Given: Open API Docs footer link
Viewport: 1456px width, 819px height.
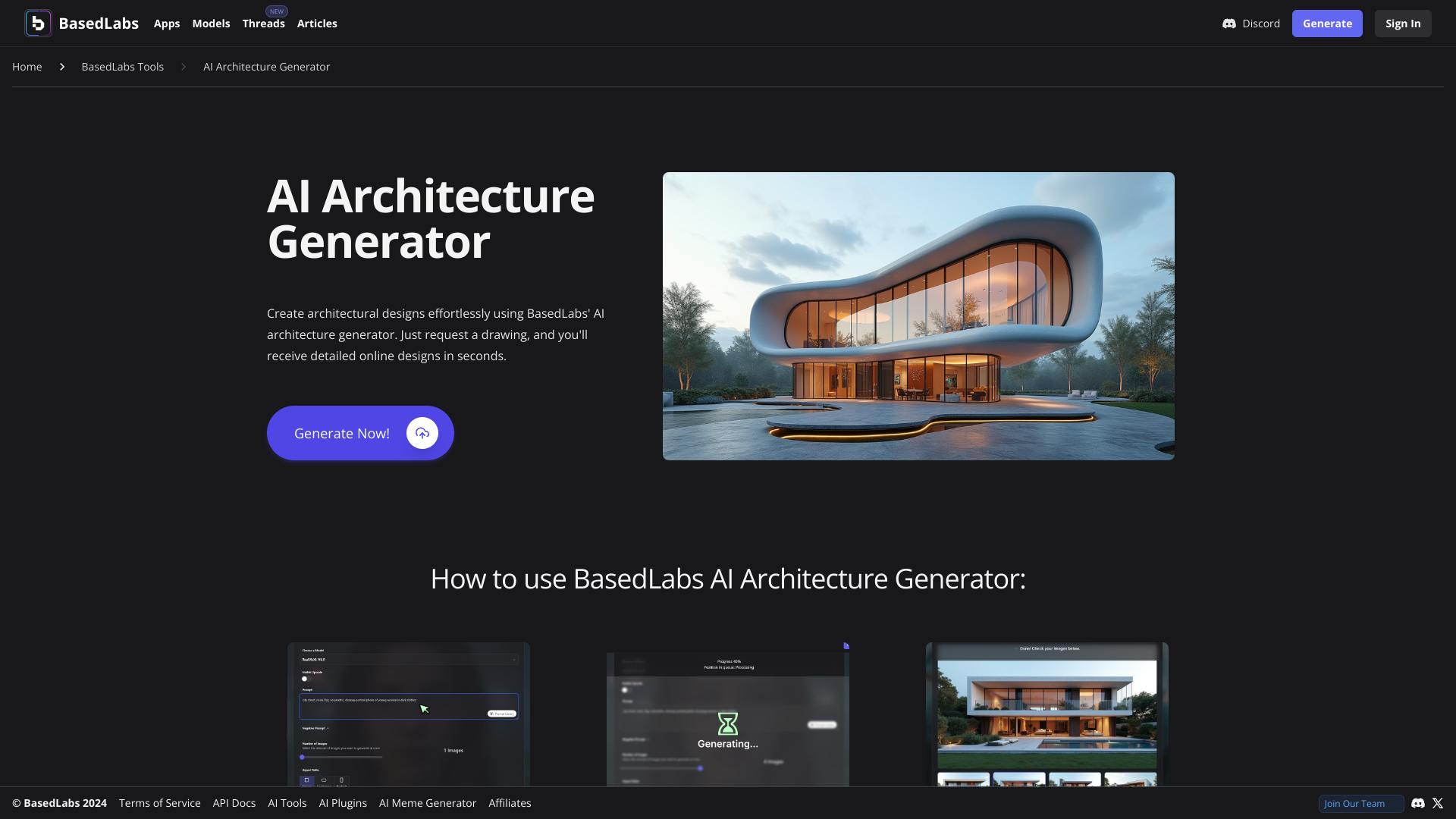Looking at the screenshot, I should point(234,803).
